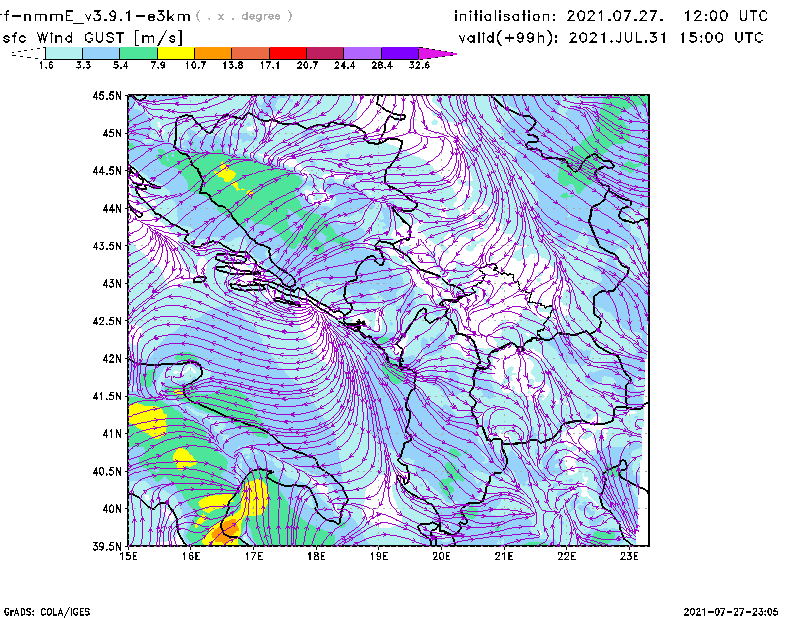Image resolution: width=800 pixels, height=618 pixels.
Task: Click the '19E' longitude label
Action: [379, 556]
